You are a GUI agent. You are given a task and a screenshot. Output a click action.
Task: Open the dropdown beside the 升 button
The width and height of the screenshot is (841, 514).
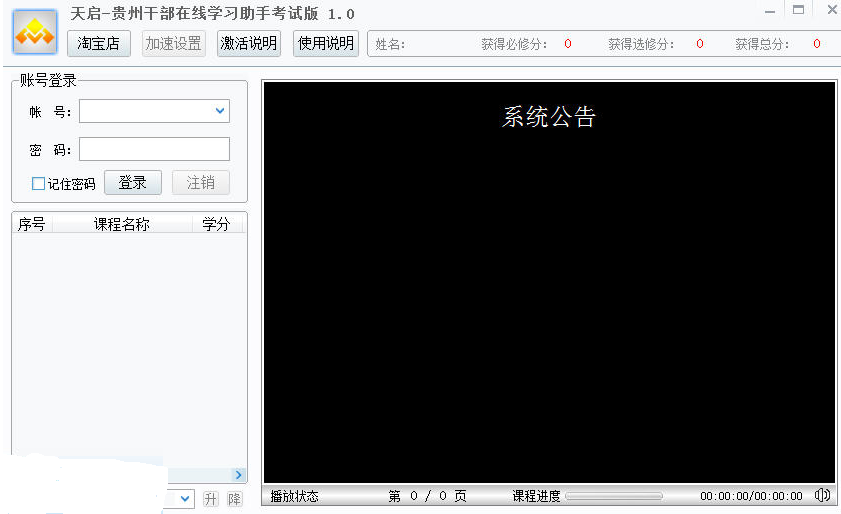[185, 498]
